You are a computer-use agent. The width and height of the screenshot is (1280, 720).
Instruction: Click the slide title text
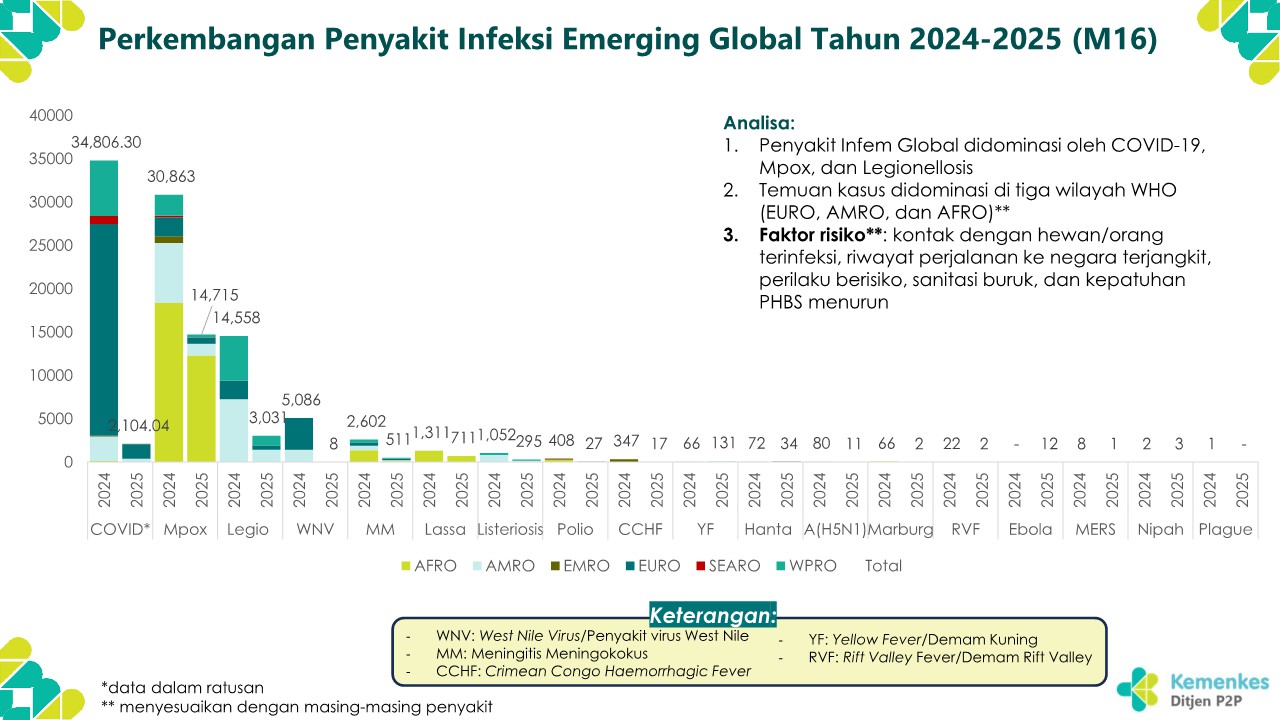(627, 39)
